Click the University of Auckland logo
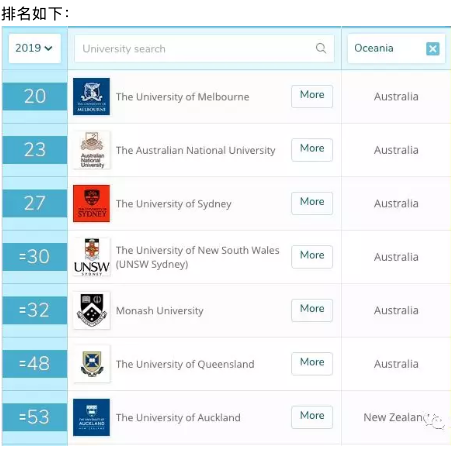The height and width of the screenshot is (449, 451). [91, 417]
